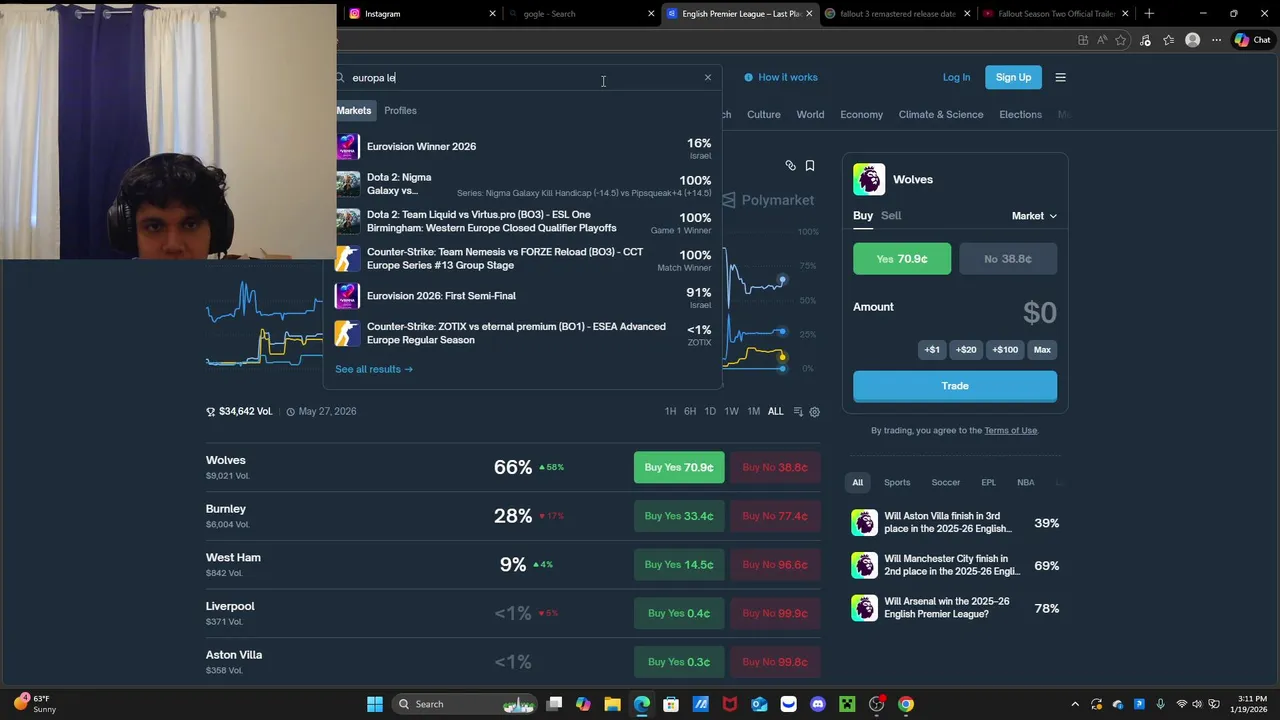Open Minecraft icon in the taskbar
This screenshot has width=1280, height=720.
point(847,704)
